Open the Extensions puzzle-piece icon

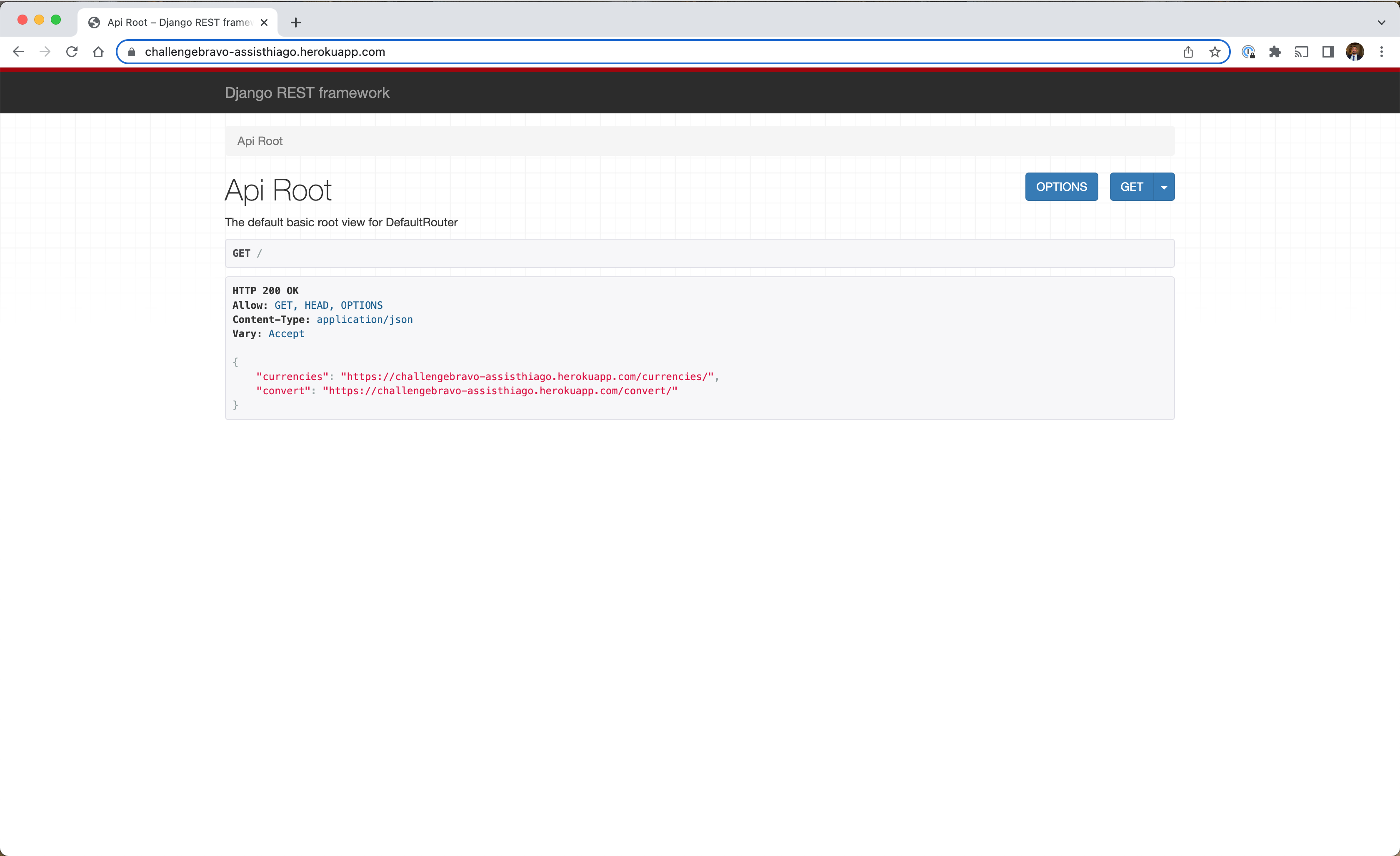1275,52
